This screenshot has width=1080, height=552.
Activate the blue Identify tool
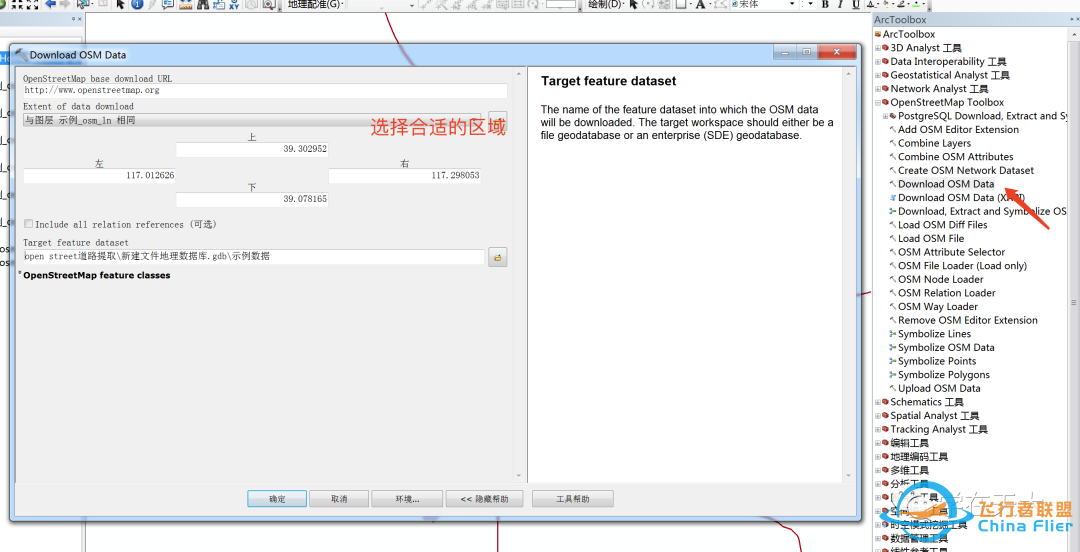(x=136, y=5)
